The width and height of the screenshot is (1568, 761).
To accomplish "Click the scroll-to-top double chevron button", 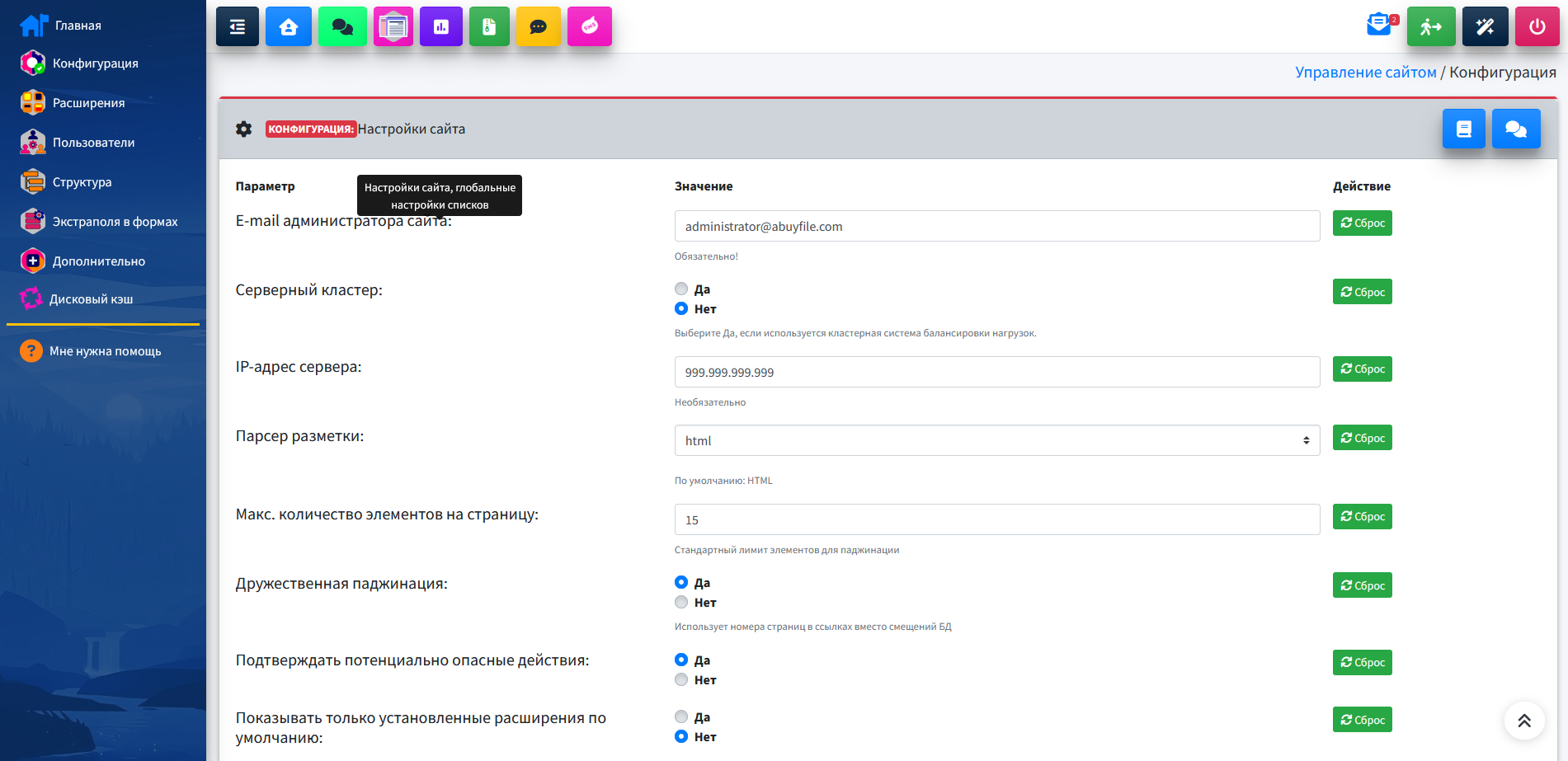I will (x=1523, y=721).
